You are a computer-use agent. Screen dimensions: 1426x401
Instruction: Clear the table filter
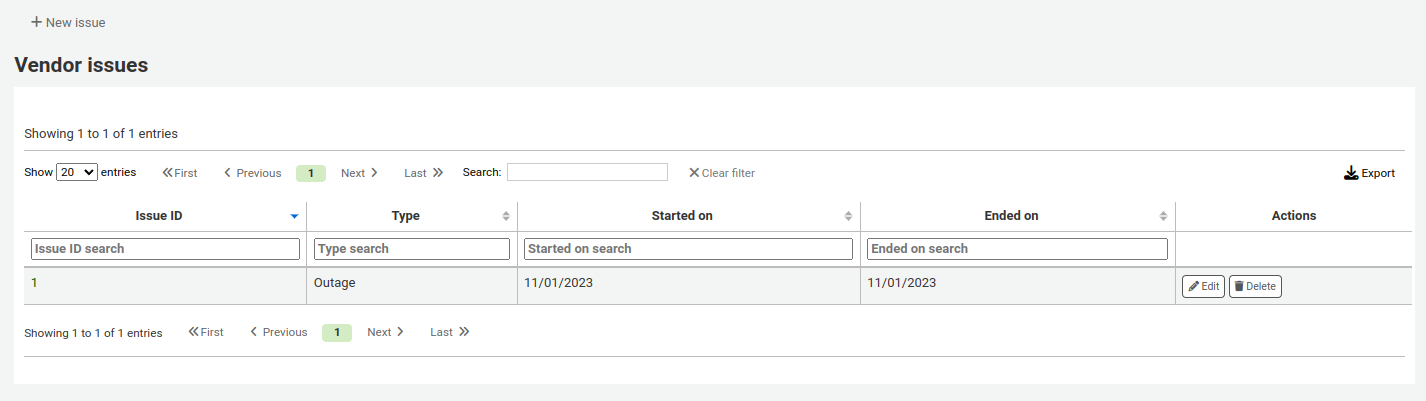pos(721,173)
